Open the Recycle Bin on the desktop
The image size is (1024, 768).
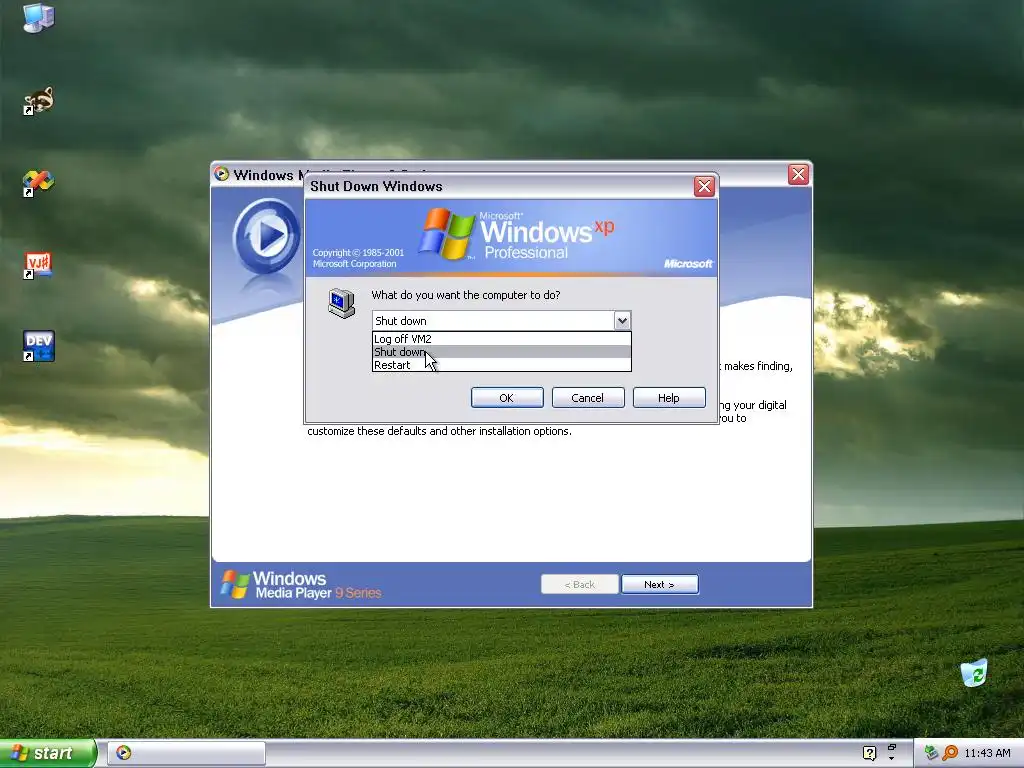coord(974,673)
